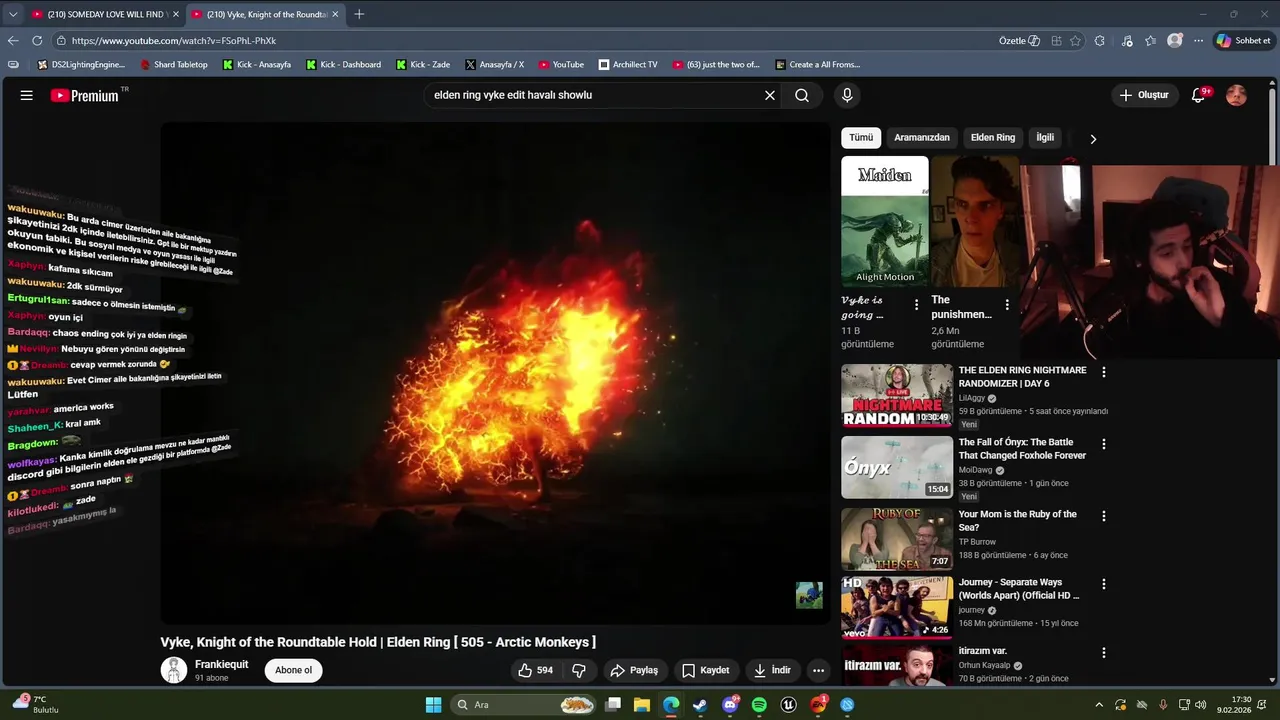Clear the YouTube search query text
Viewport: 1280px width, 720px height.
[x=770, y=95]
